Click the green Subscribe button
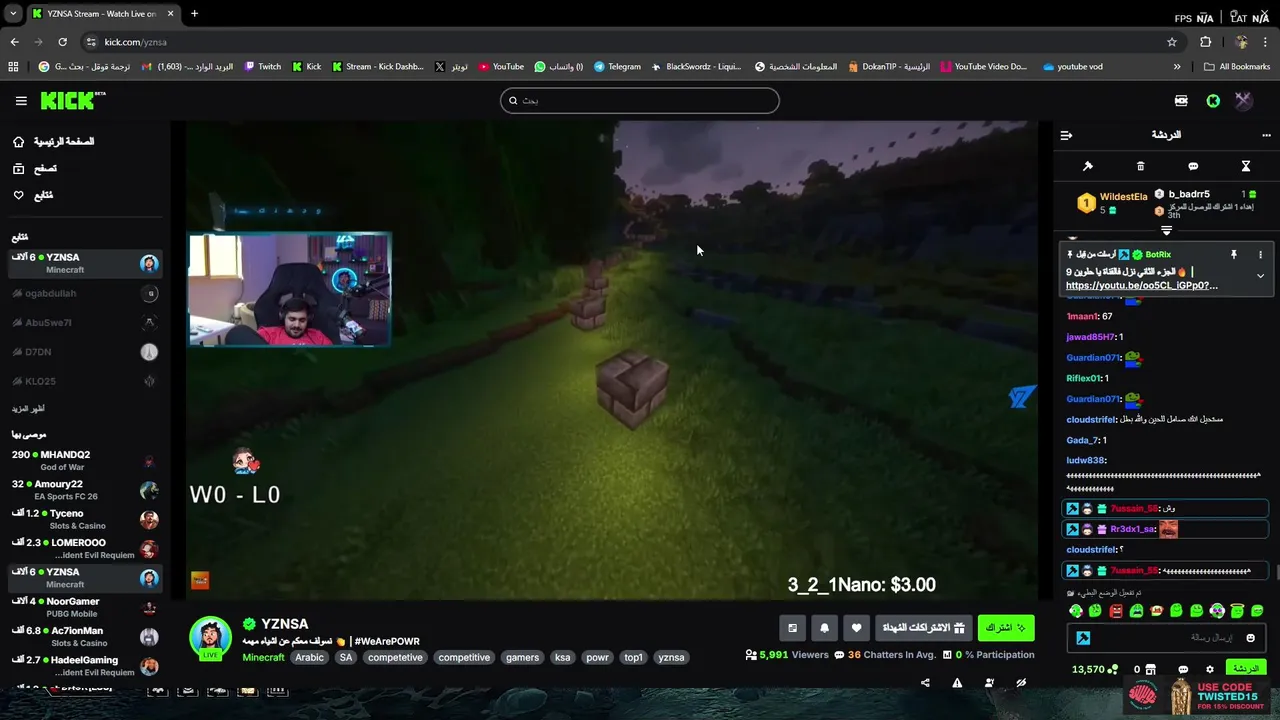1280x720 pixels. pyautogui.click(x=1006, y=627)
